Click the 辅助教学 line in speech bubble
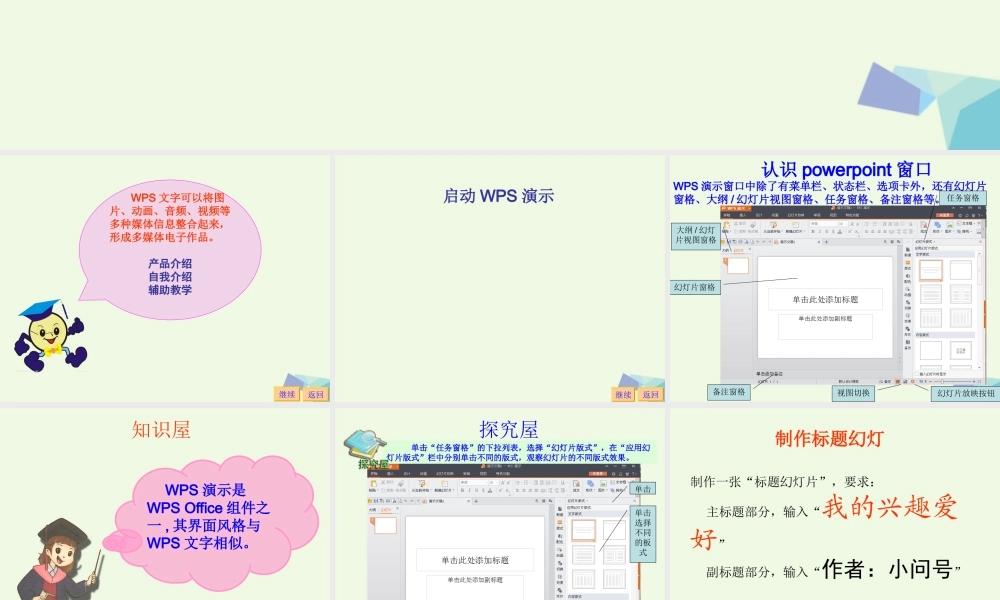The height and width of the screenshot is (600, 1000). point(170,290)
